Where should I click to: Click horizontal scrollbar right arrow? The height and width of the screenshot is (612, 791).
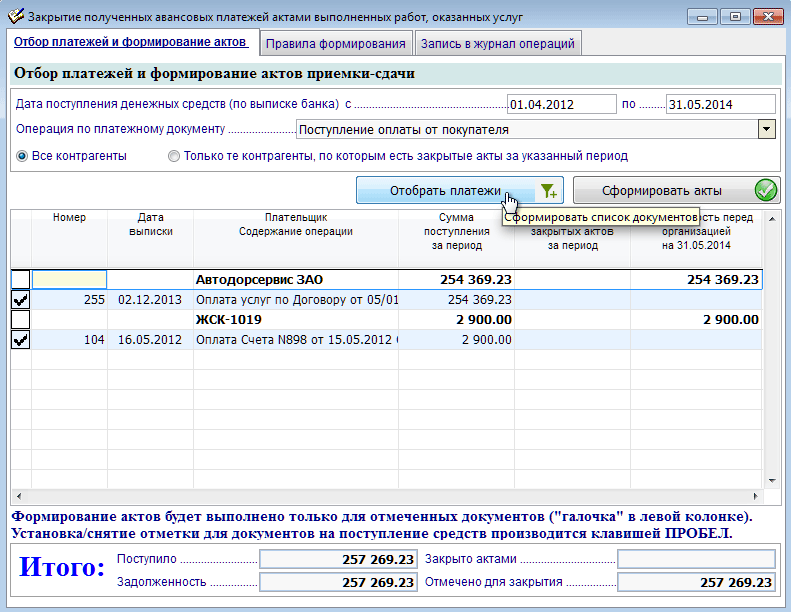click(x=755, y=496)
